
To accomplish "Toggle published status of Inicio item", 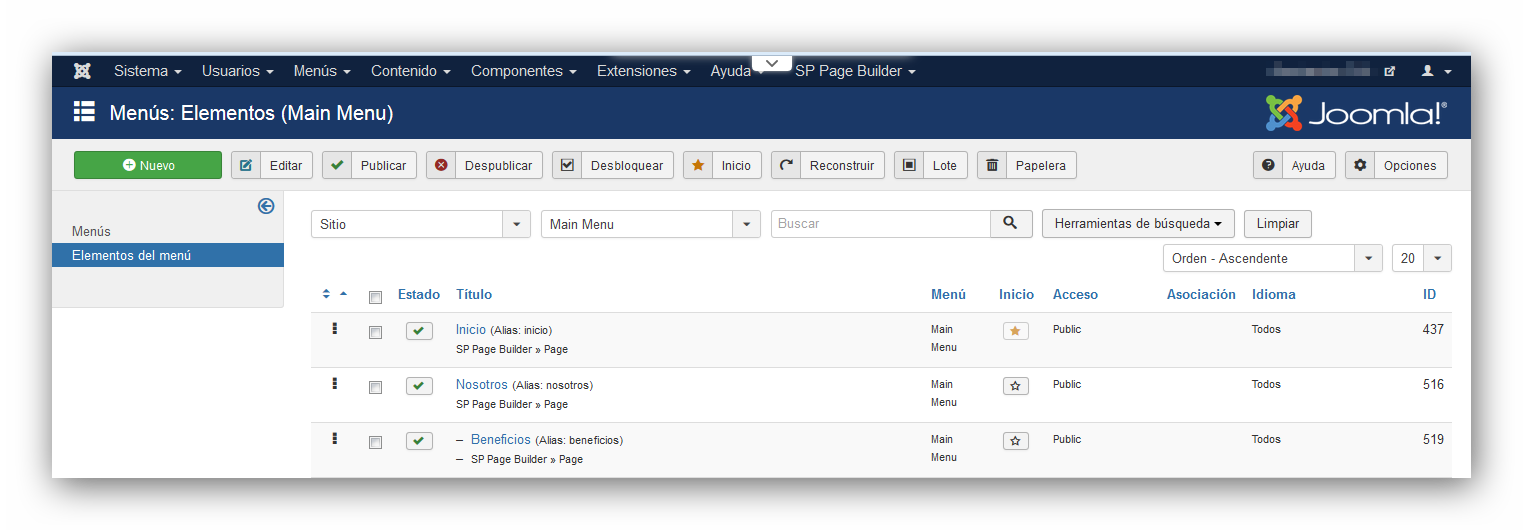I will (x=419, y=331).
